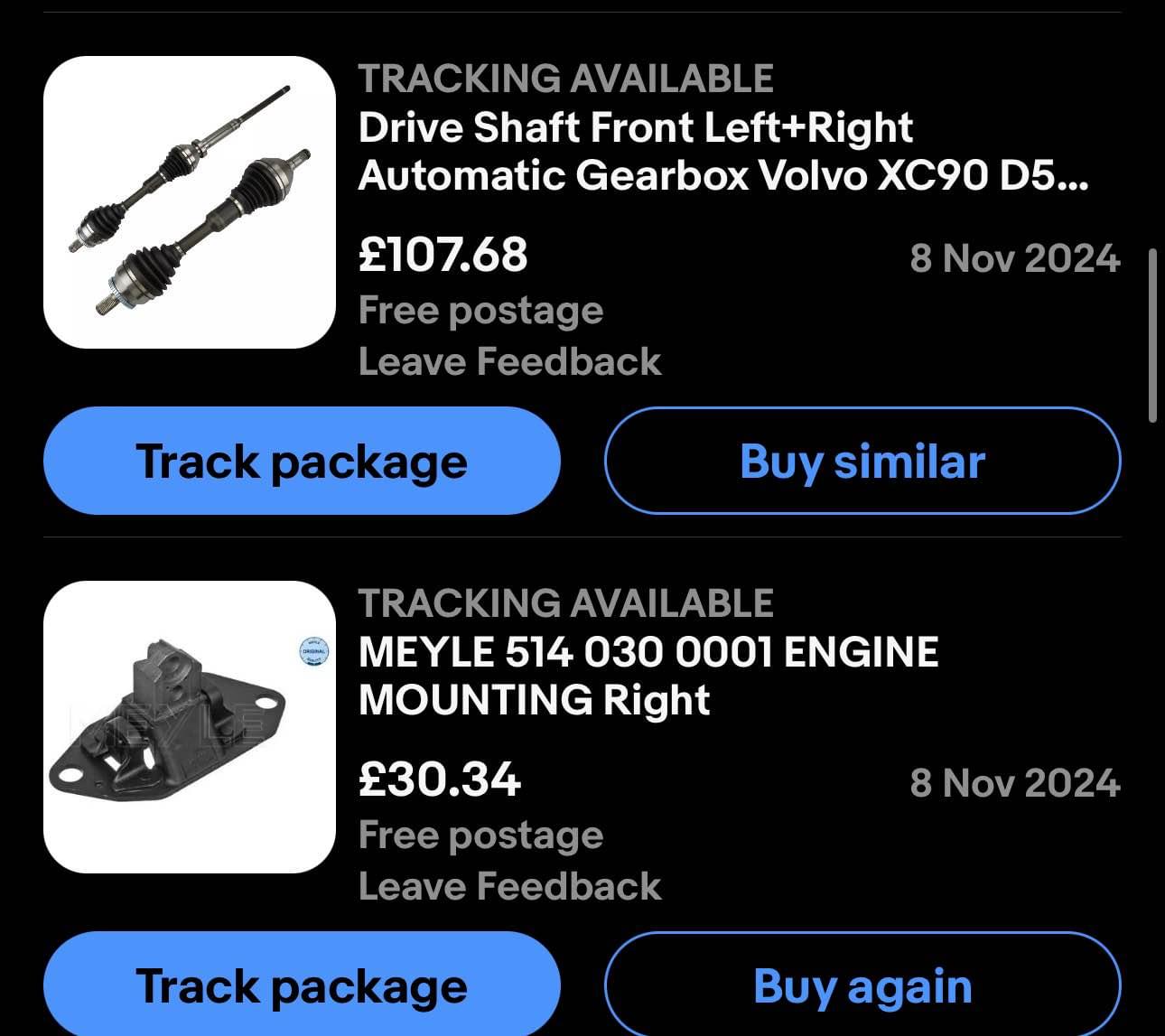Image resolution: width=1165 pixels, height=1036 pixels.
Task: Open the MEYLE 514 030 0001 listing title
Action: point(648,676)
